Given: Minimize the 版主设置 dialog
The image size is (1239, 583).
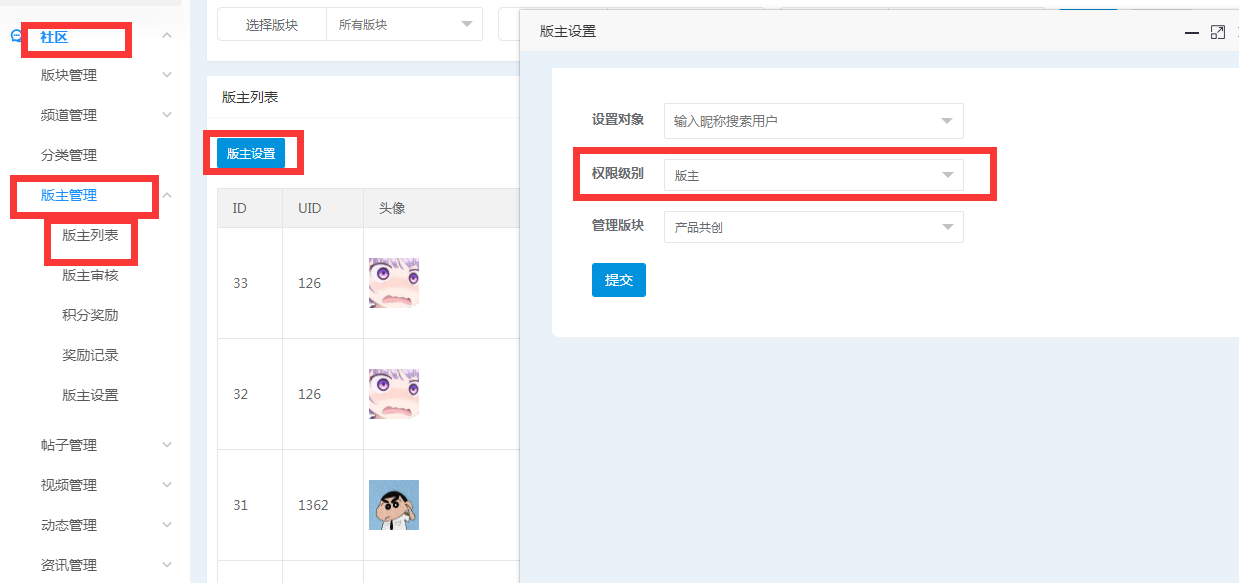Looking at the screenshot, I should coord(1191,32).
